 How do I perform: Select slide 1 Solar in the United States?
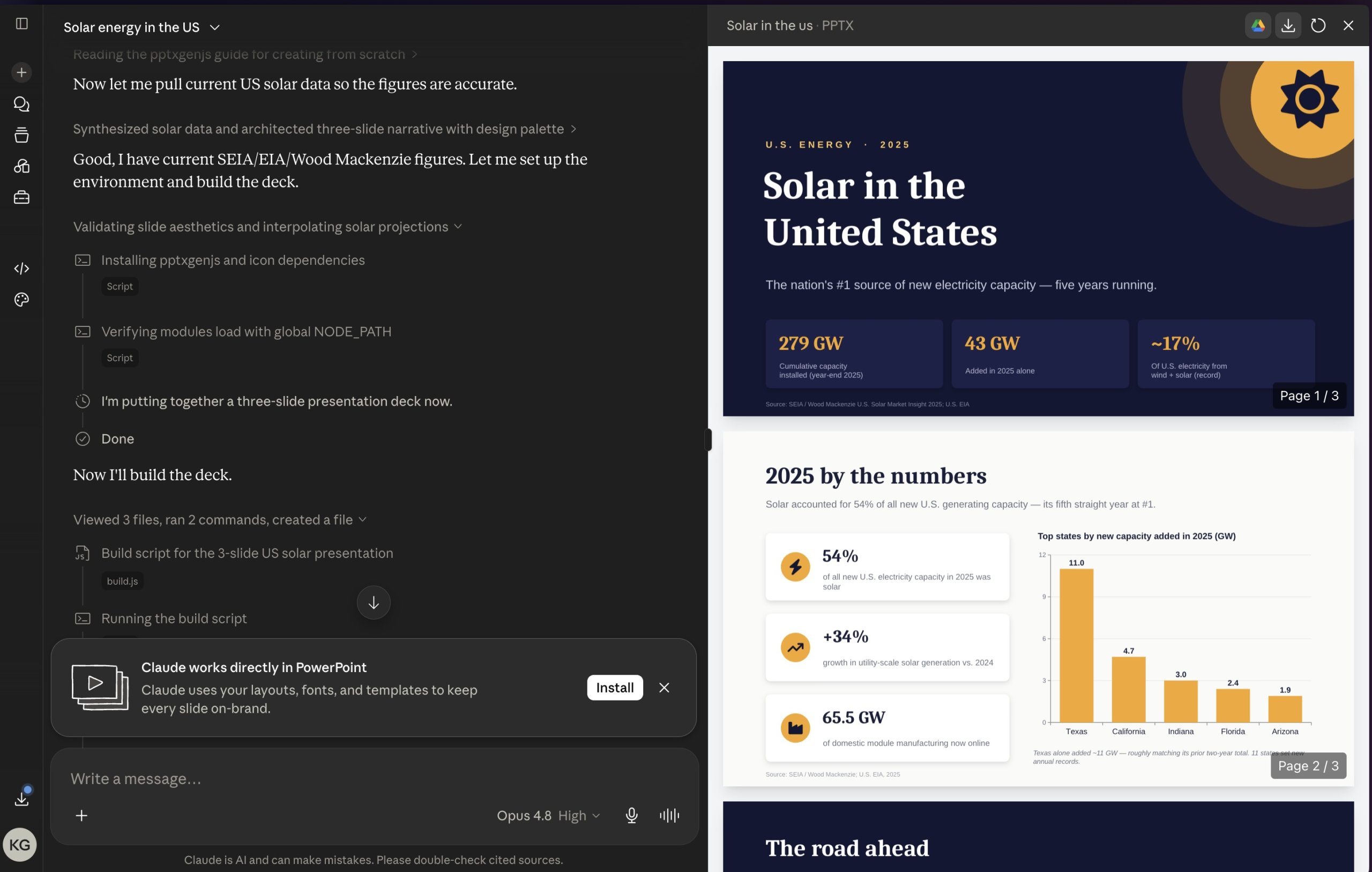(x=1038, y=239)
